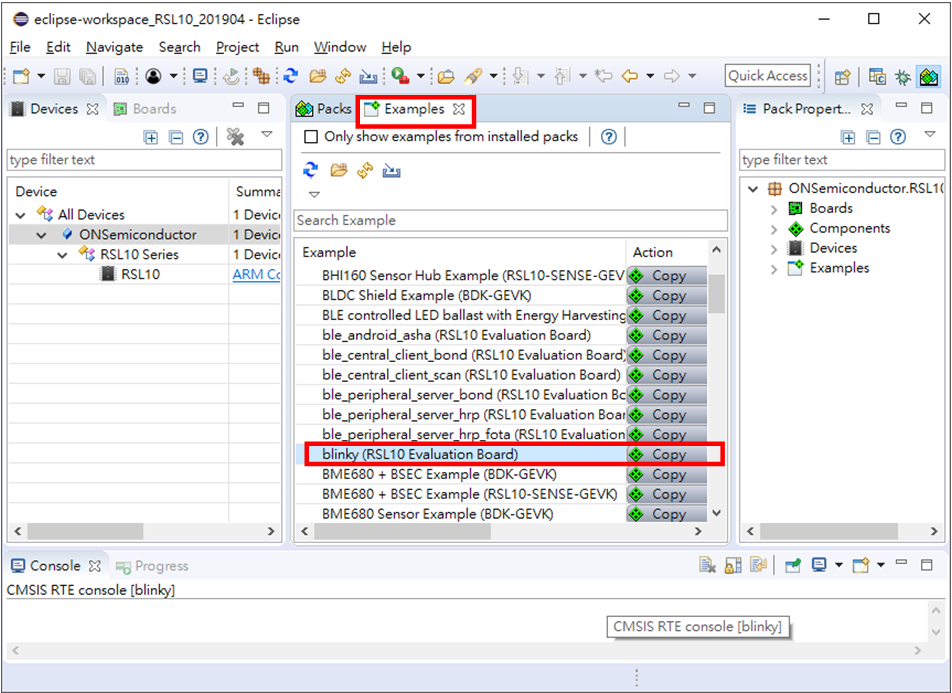
Task: Switch to the Packs tab
Action: pos(325,109)
